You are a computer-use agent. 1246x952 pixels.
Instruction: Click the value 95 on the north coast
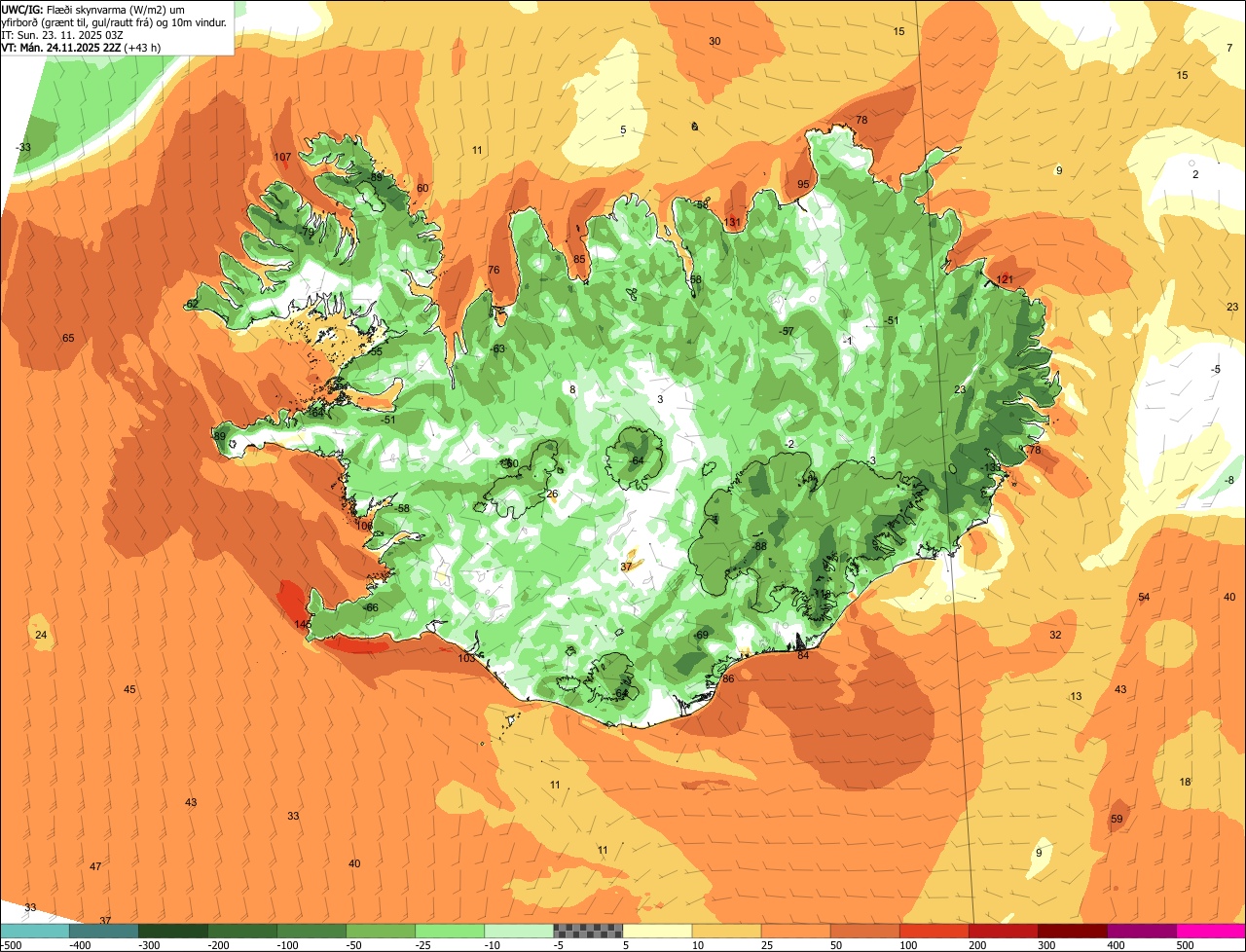(803, 184)
